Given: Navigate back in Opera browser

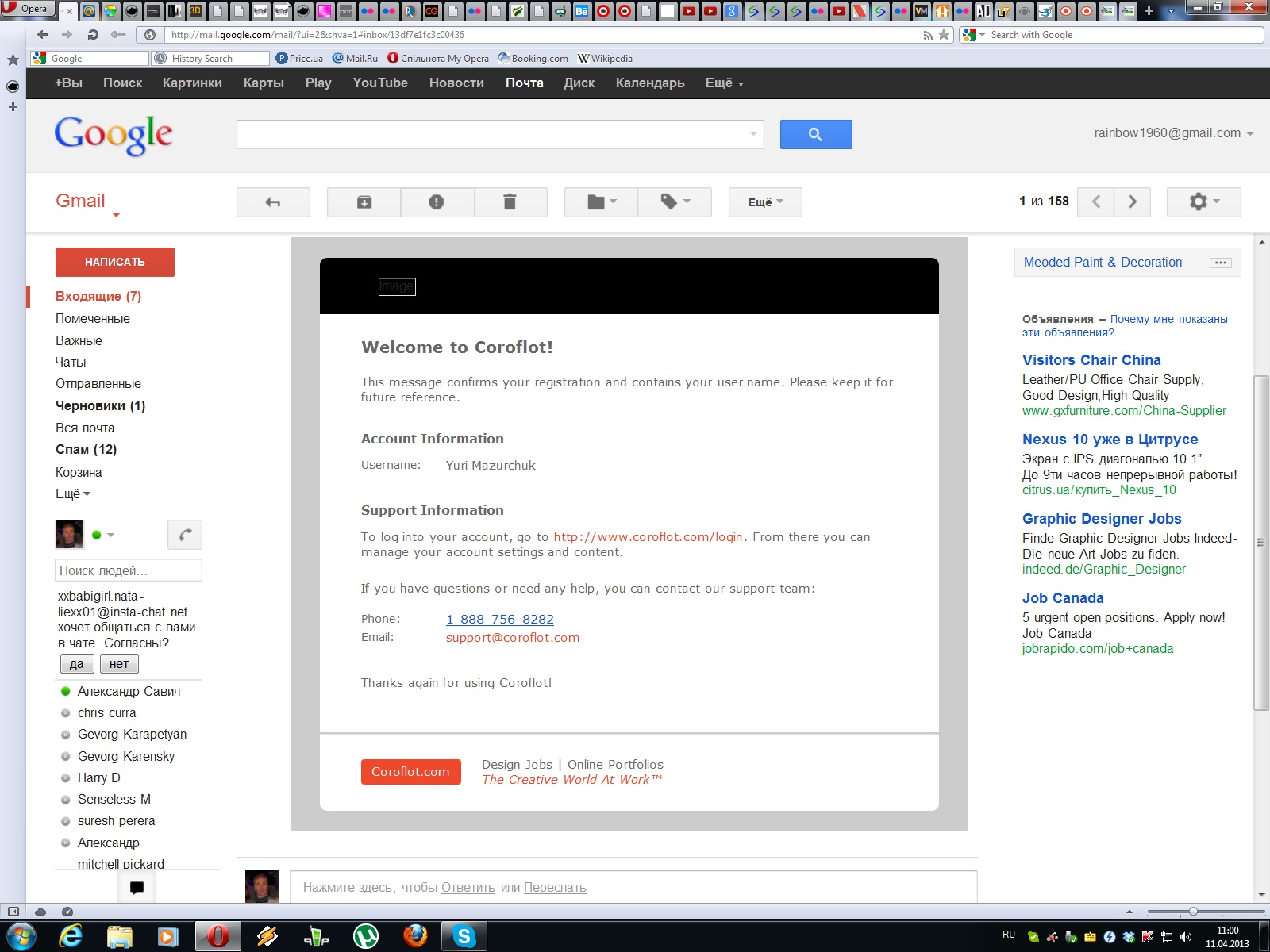Looking at the screenshot, I should (x=43, y=35).
